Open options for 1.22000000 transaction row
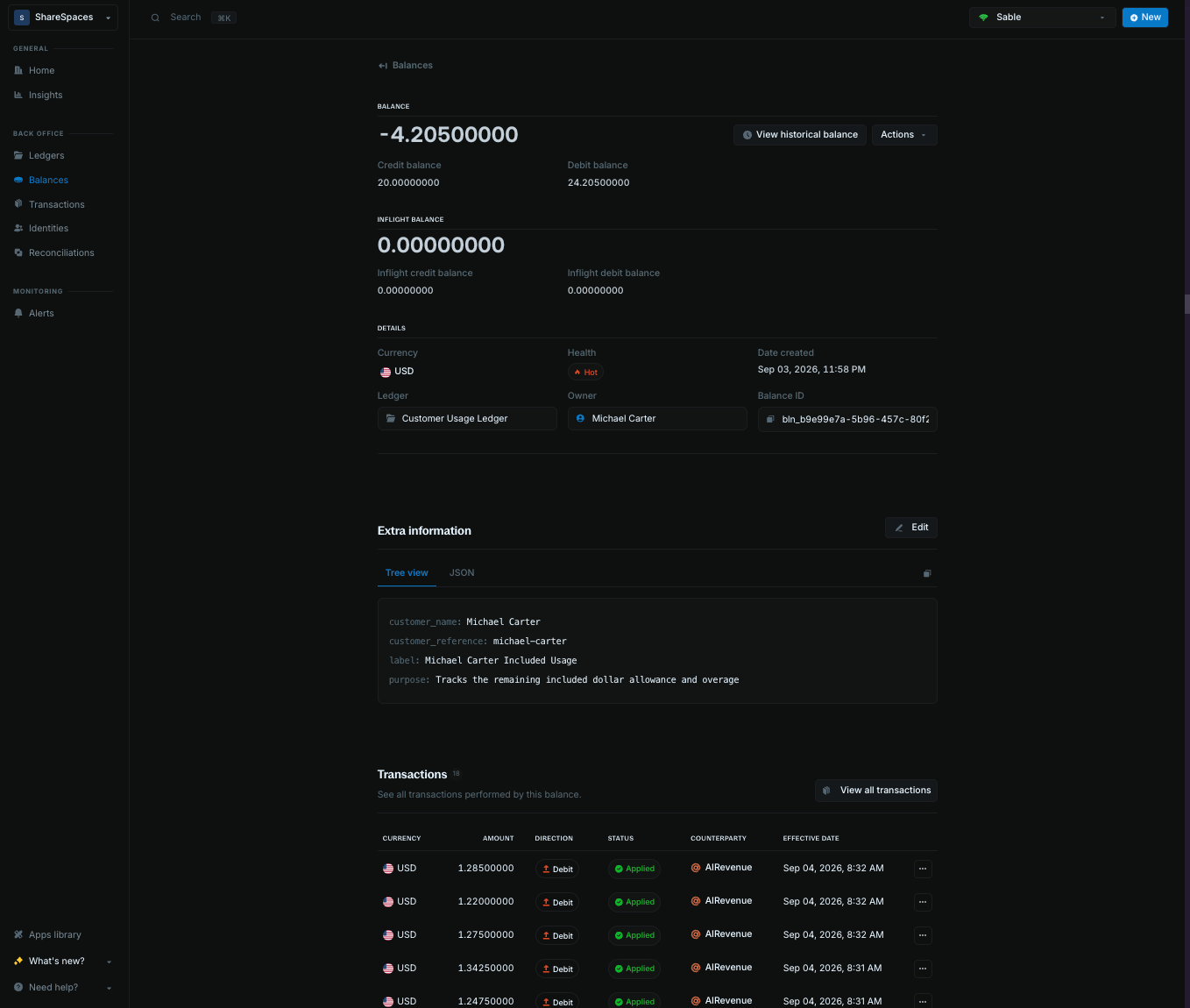Viewport: 1190px width, 1008px height. tap(923, 902)
